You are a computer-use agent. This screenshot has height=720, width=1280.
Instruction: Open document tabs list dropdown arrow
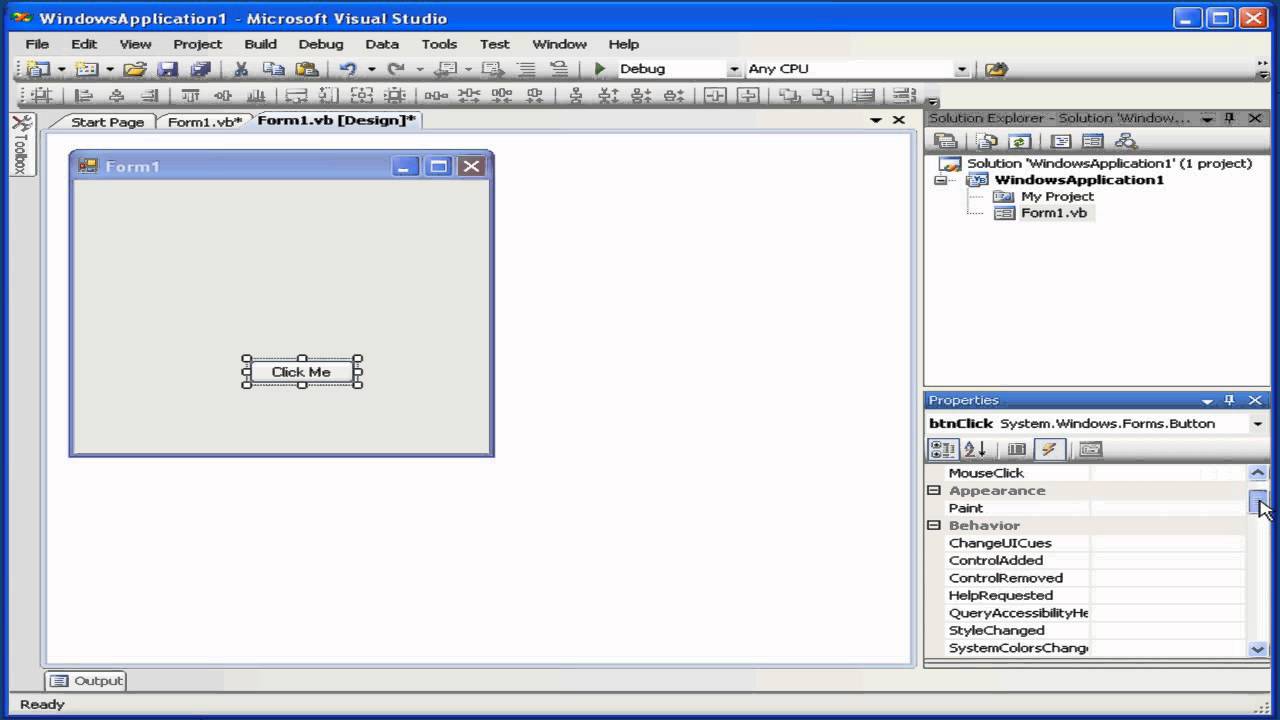(876, 120)
